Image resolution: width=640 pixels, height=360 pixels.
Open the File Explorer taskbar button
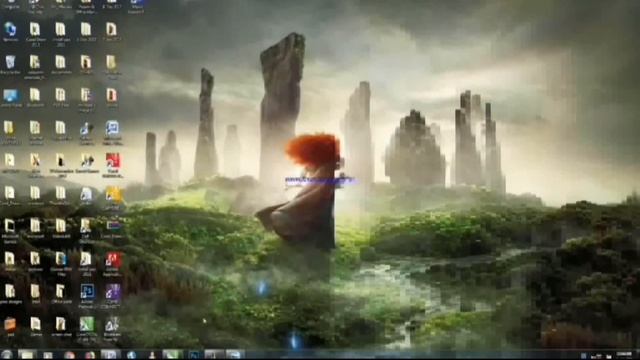(27, 355)
